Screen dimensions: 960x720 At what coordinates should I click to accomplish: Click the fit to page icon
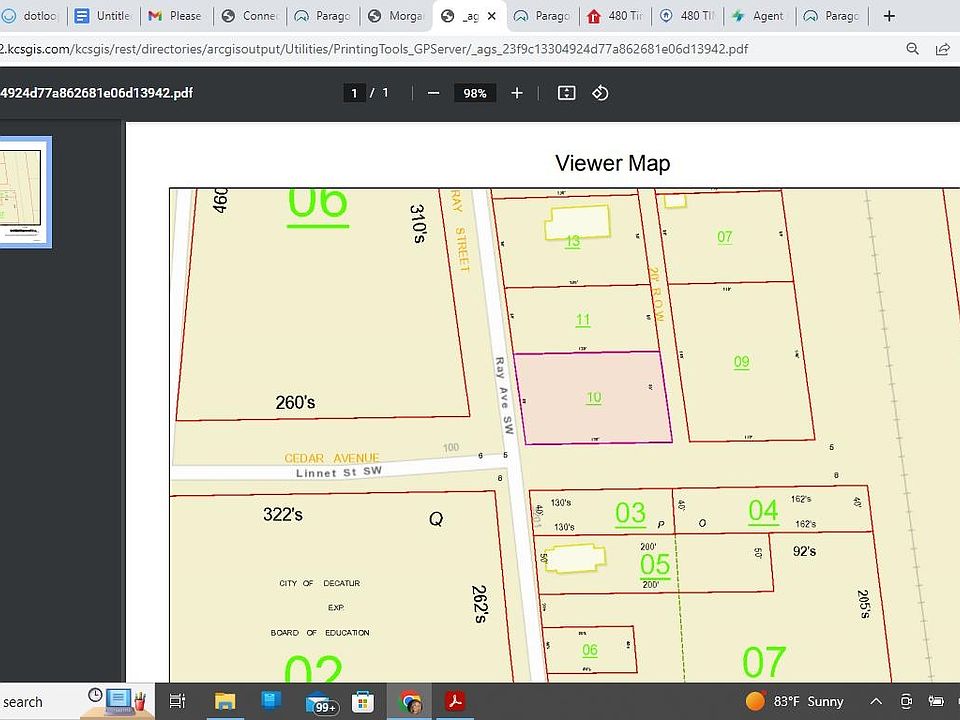(566, 93)
